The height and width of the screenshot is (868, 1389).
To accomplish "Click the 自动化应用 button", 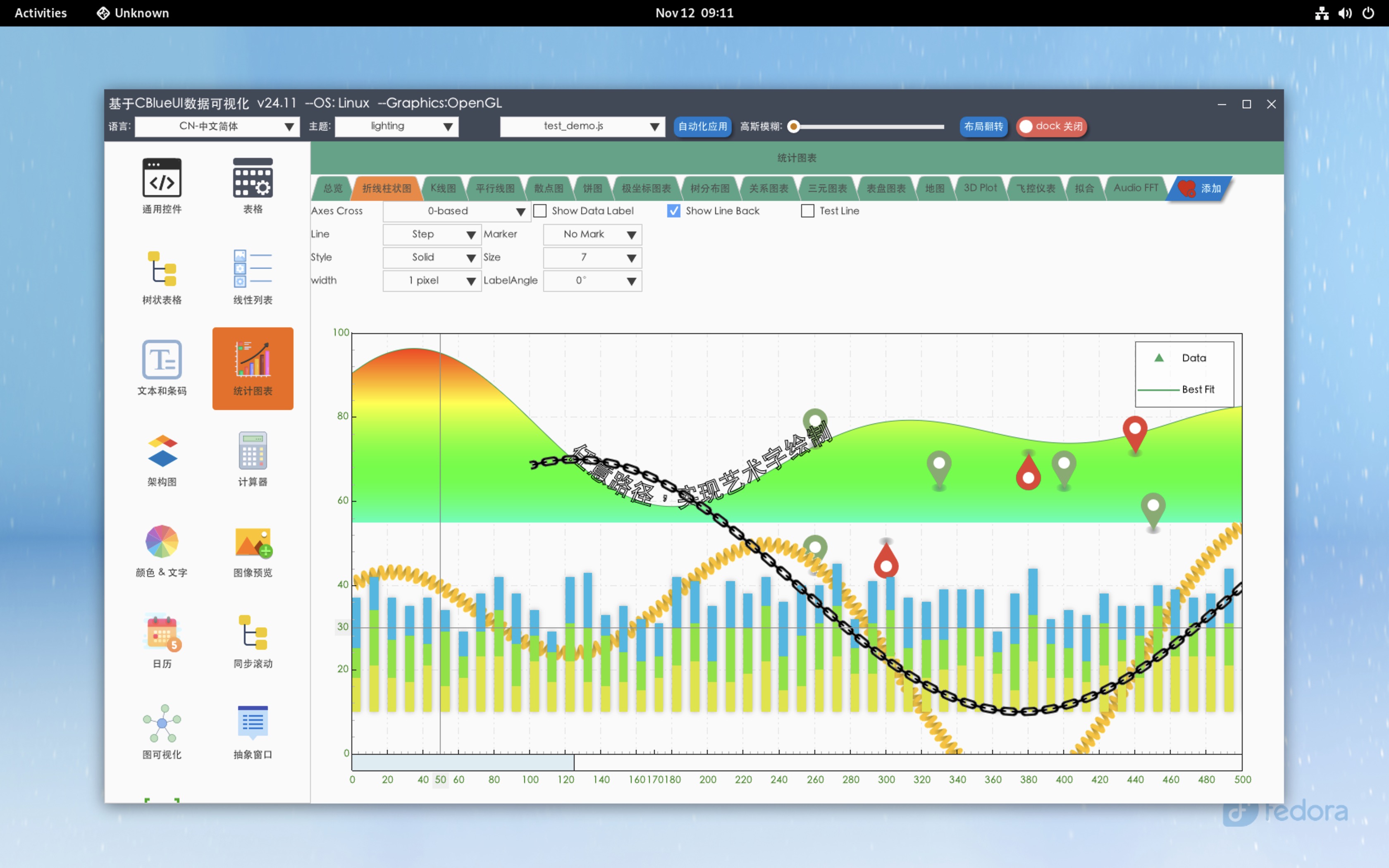I will pos(702,126).
